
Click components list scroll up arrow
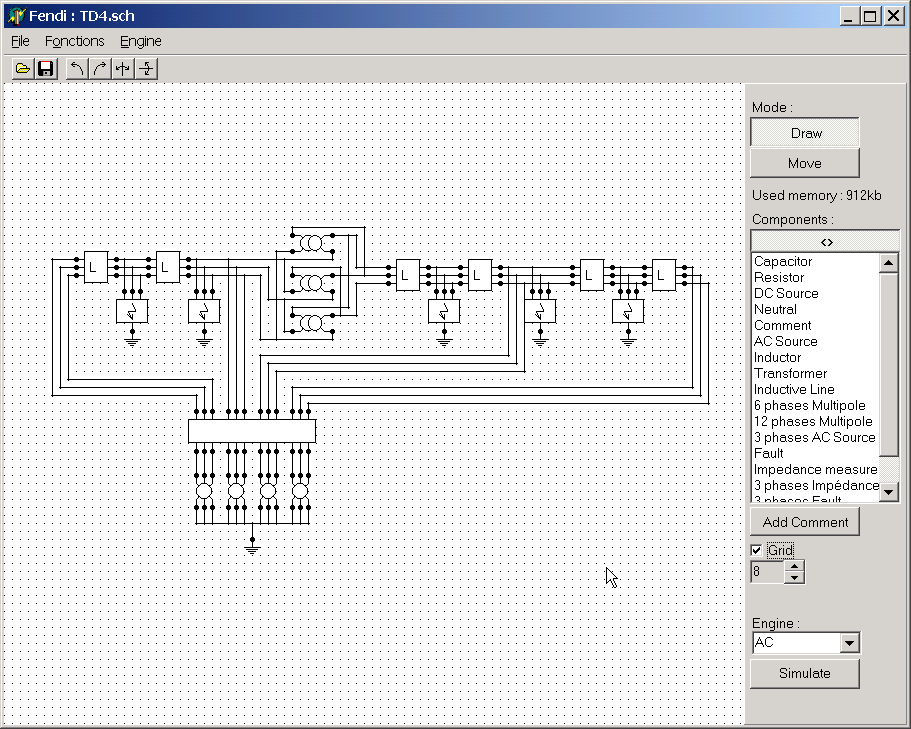coord(889,263)
